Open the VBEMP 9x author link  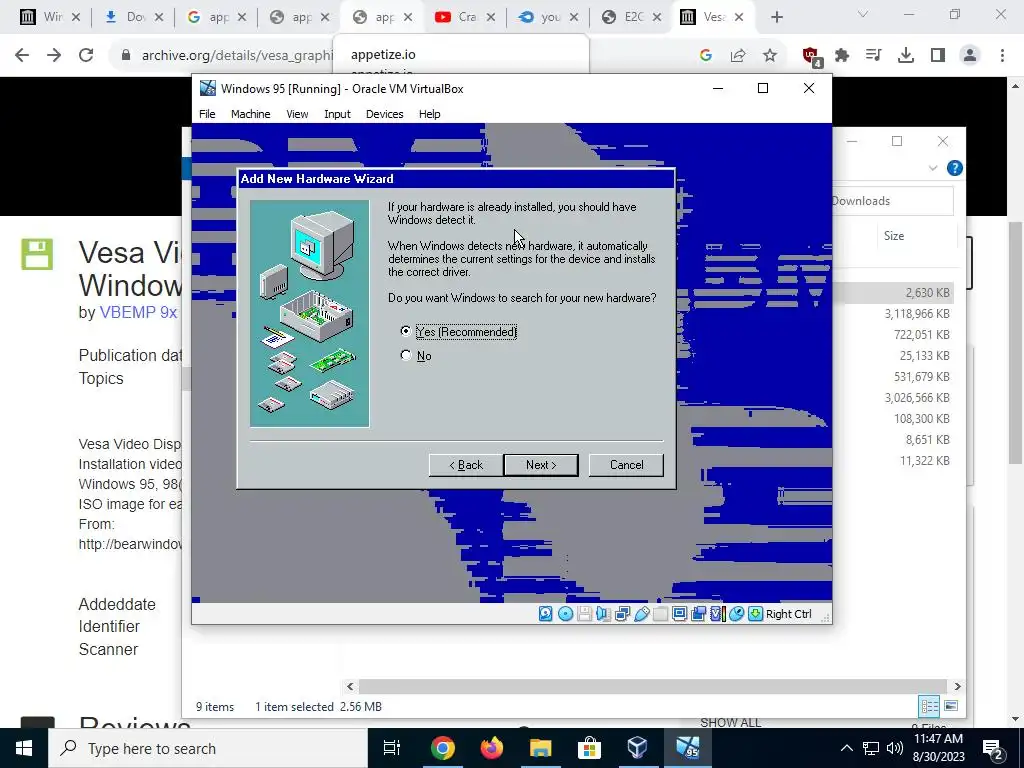click(138, 312)
